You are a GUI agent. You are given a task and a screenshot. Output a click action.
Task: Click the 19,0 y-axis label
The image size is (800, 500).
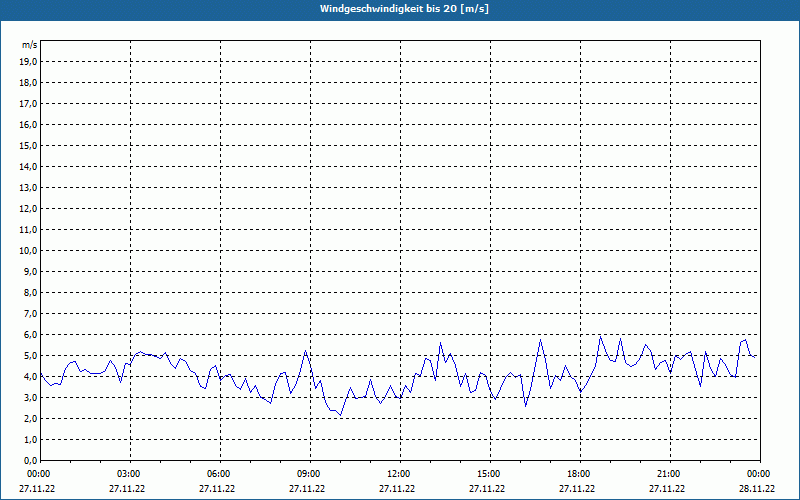point(28,62)
